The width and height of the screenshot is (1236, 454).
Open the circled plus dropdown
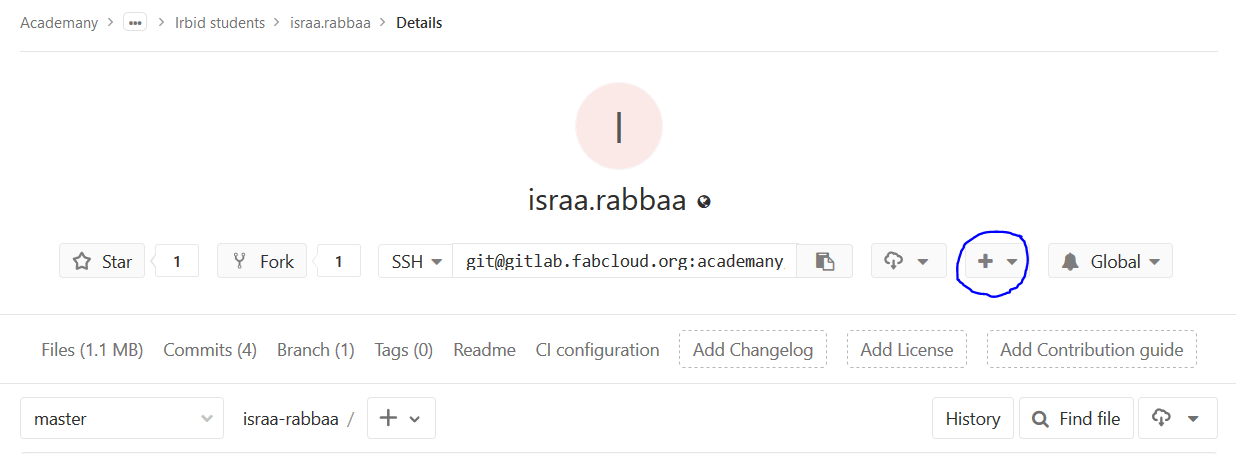click(996, 261)
